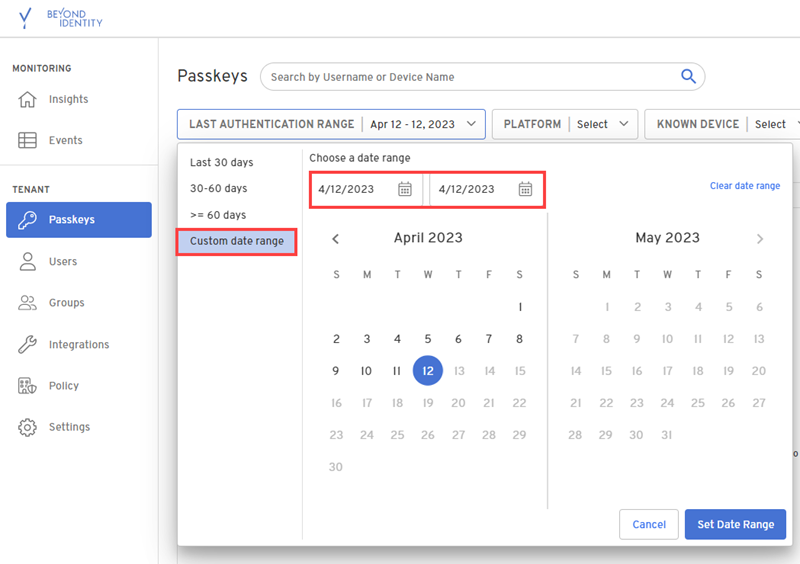Go to next month with right arrow
This screenshot has height=564, width=800.
760,239
